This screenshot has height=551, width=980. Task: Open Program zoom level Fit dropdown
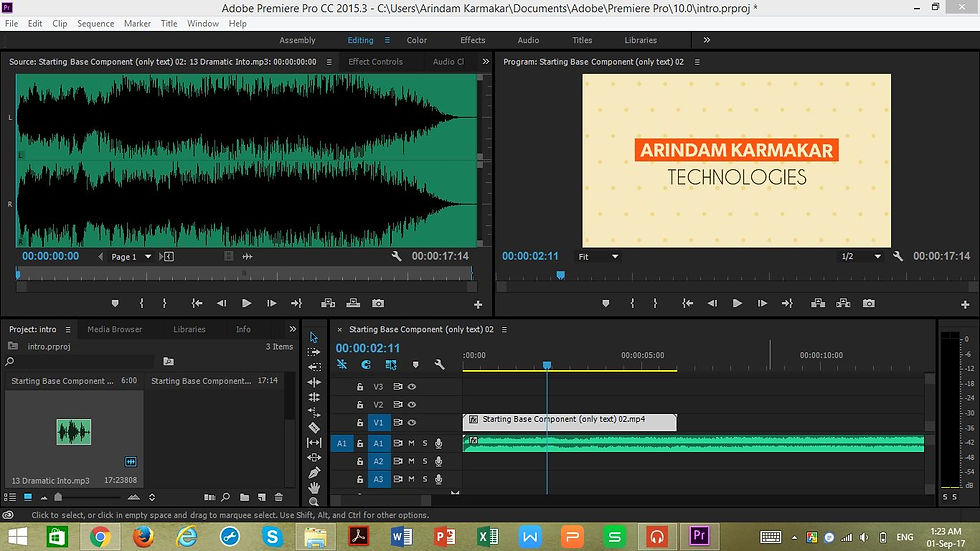(x=598, y=257)
